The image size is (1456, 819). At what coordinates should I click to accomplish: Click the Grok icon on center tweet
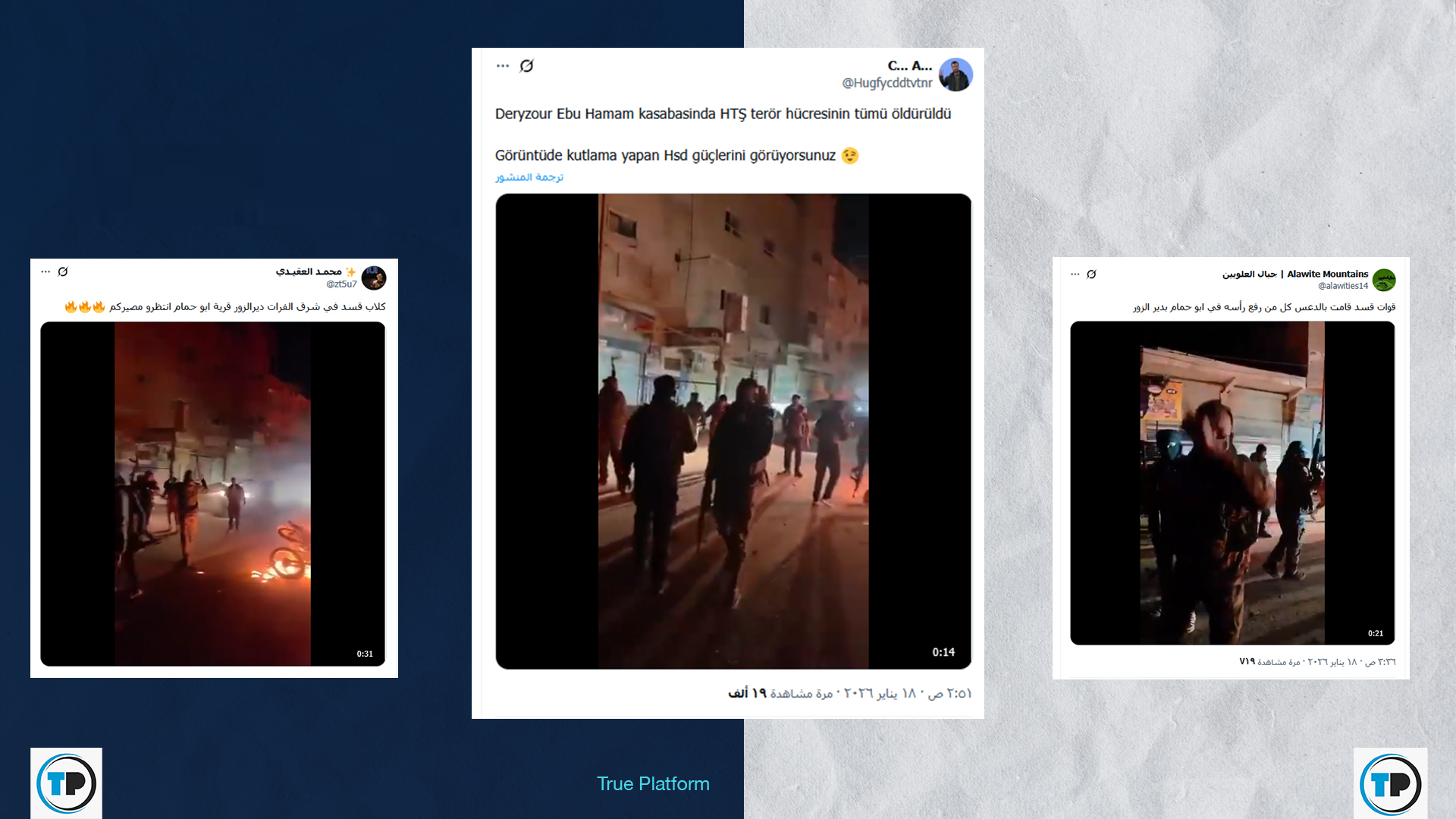pos(526,66)
